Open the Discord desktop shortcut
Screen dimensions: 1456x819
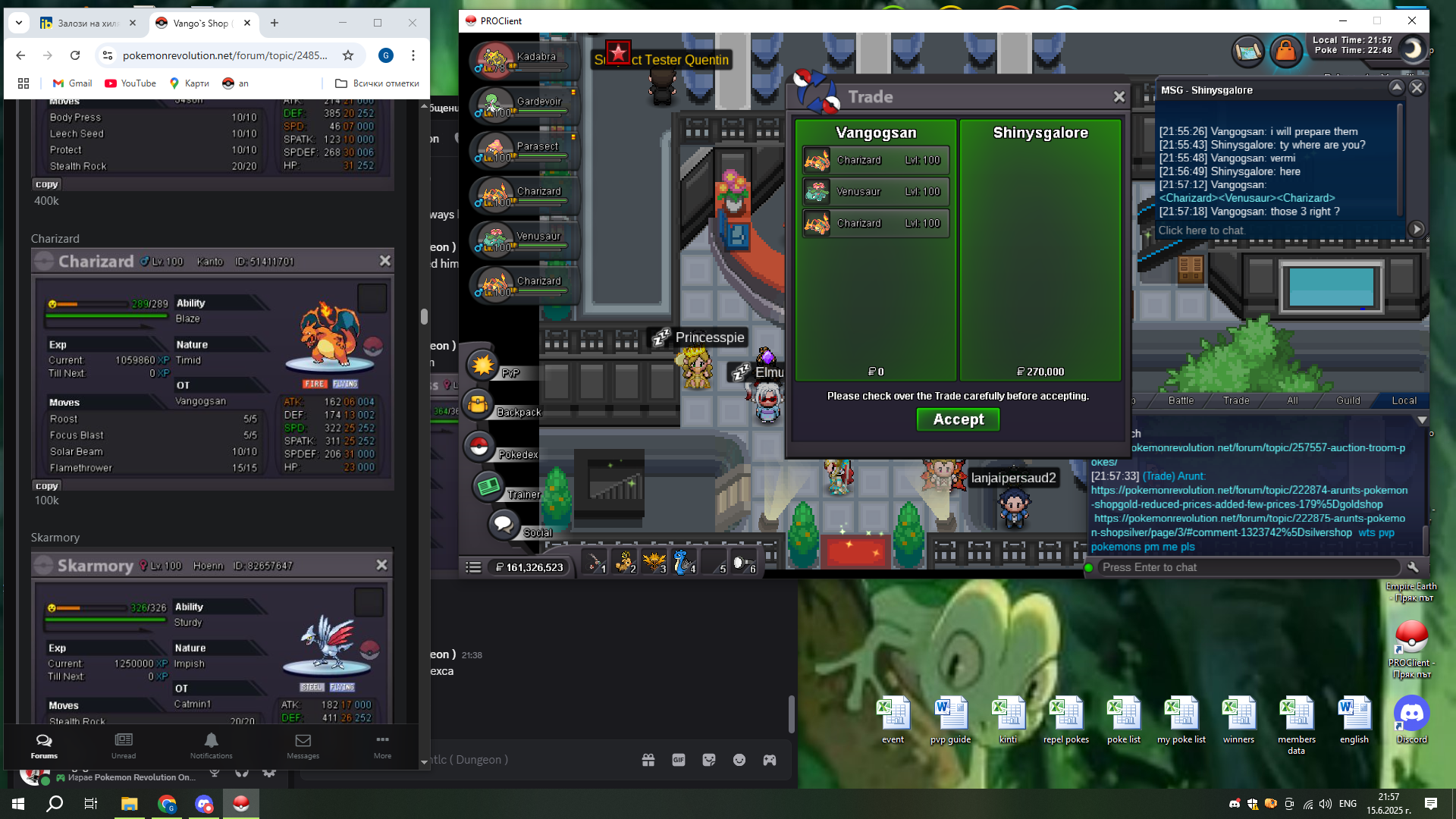(x=1411, y=720)
